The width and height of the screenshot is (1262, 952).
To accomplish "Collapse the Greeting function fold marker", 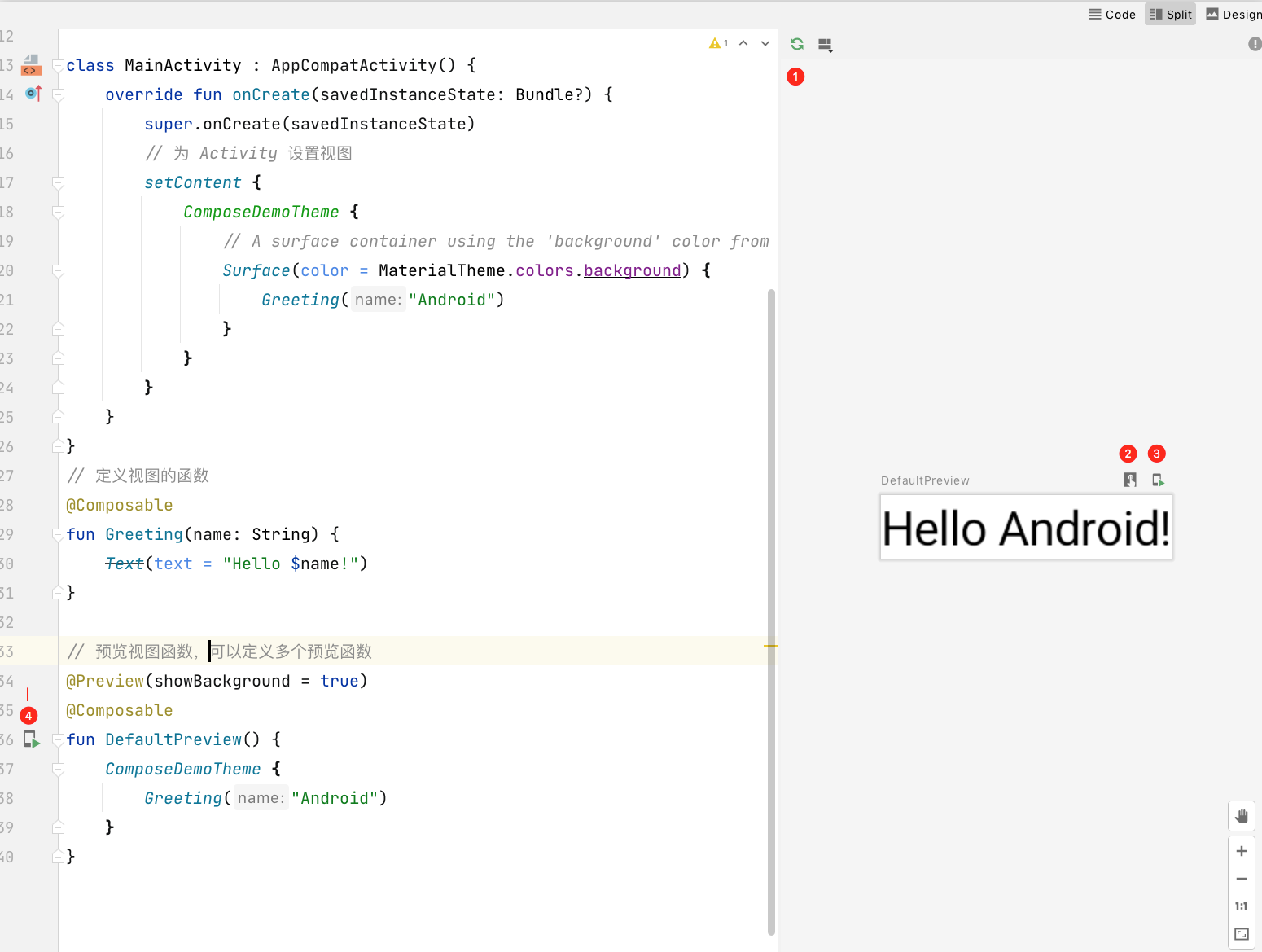I will 58,534.
